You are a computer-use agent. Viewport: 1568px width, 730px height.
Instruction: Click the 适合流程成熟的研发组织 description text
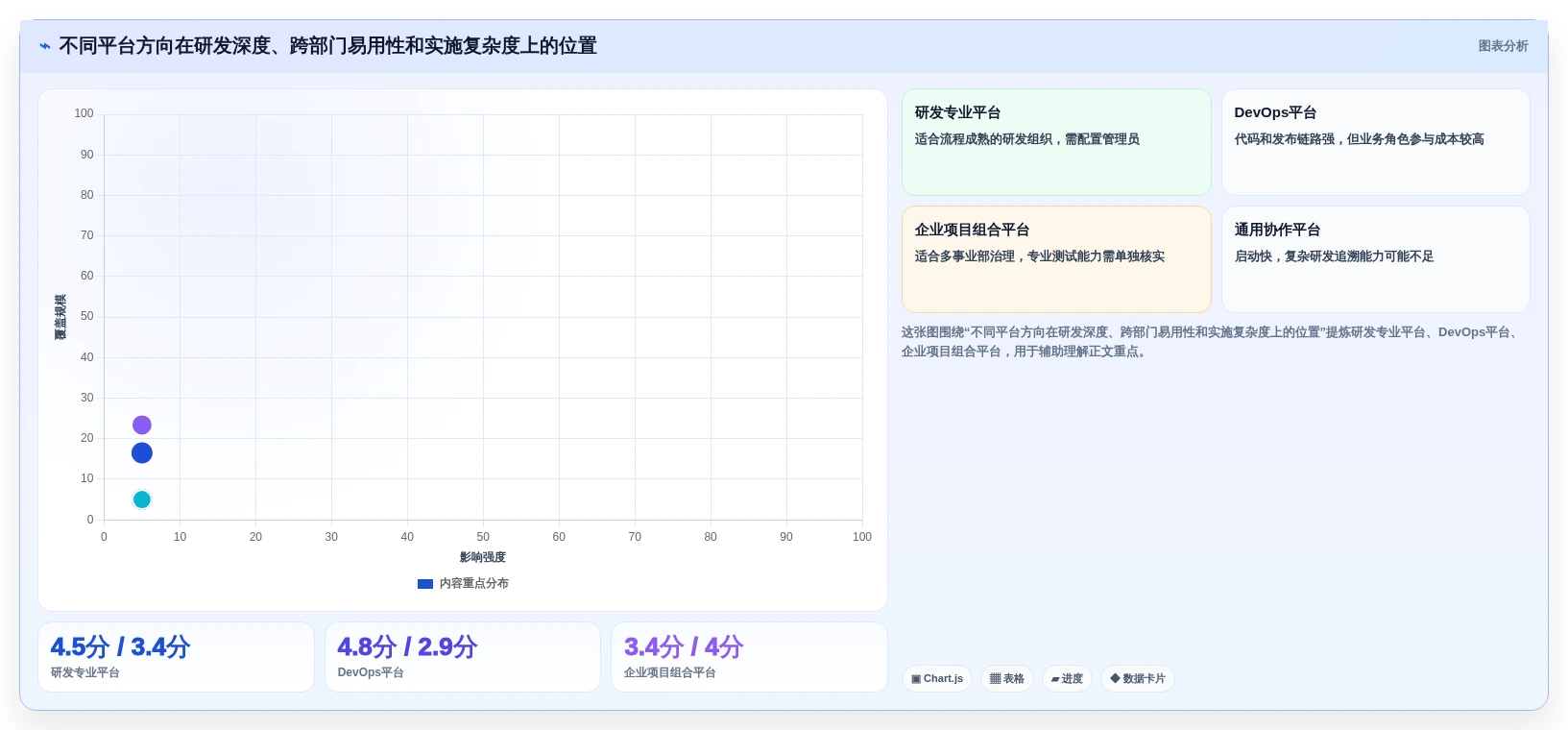(1027, 139)
